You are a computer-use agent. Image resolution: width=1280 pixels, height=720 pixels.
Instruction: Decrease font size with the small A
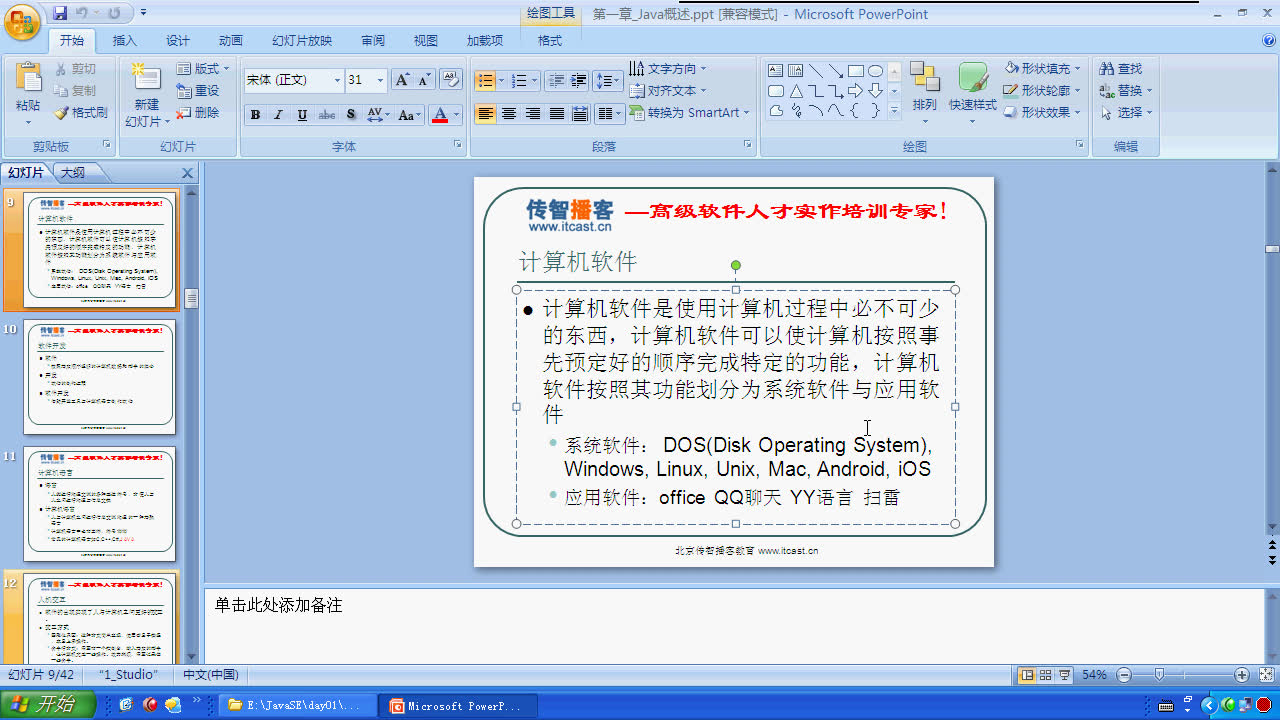coord(424,80)
